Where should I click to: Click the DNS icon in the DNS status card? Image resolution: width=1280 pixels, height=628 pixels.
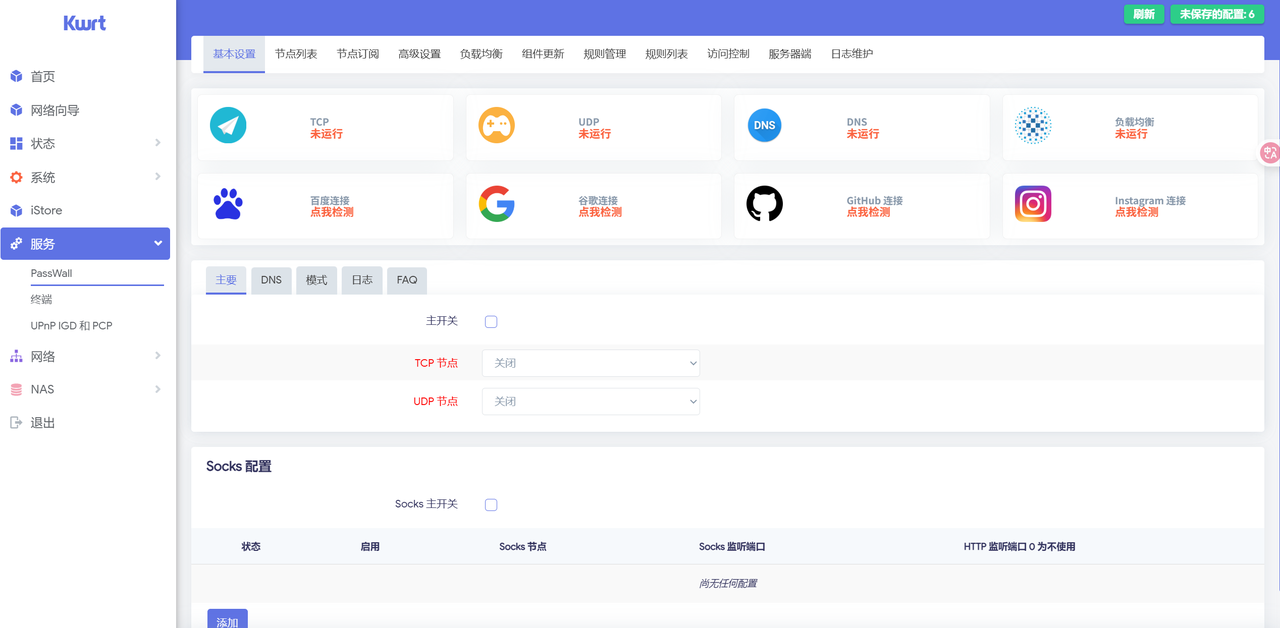coord(764,125)
